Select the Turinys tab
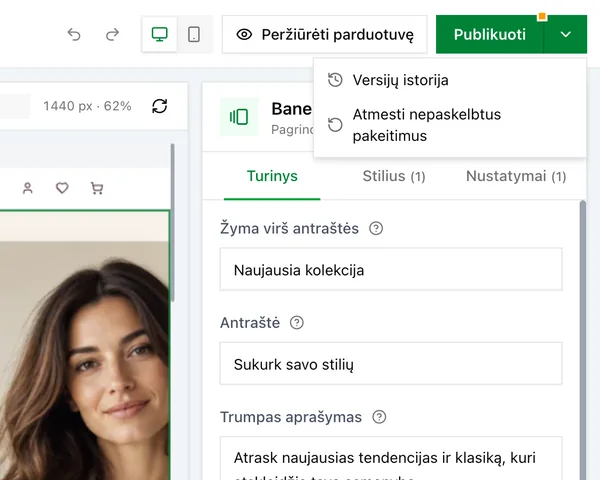600x480 pixels. 272,176
